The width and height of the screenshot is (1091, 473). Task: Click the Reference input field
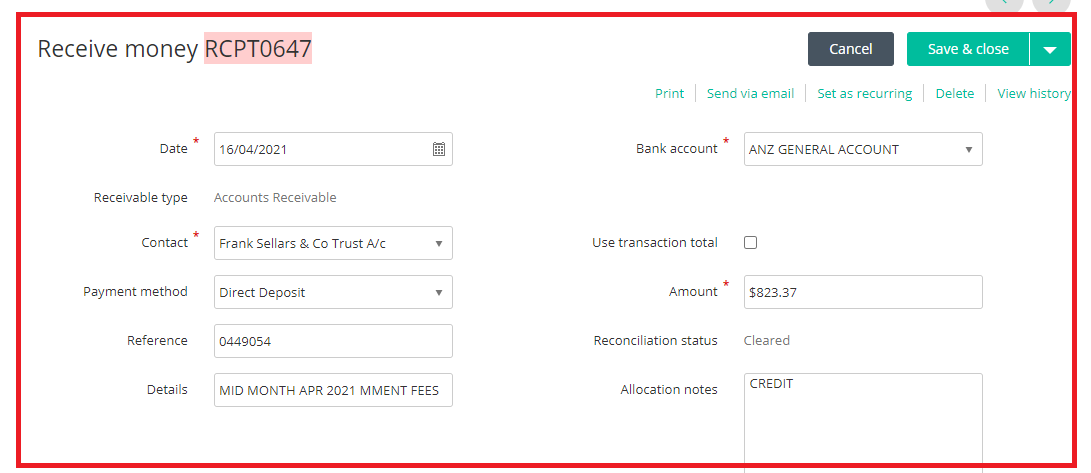click(x=333, y=341)
